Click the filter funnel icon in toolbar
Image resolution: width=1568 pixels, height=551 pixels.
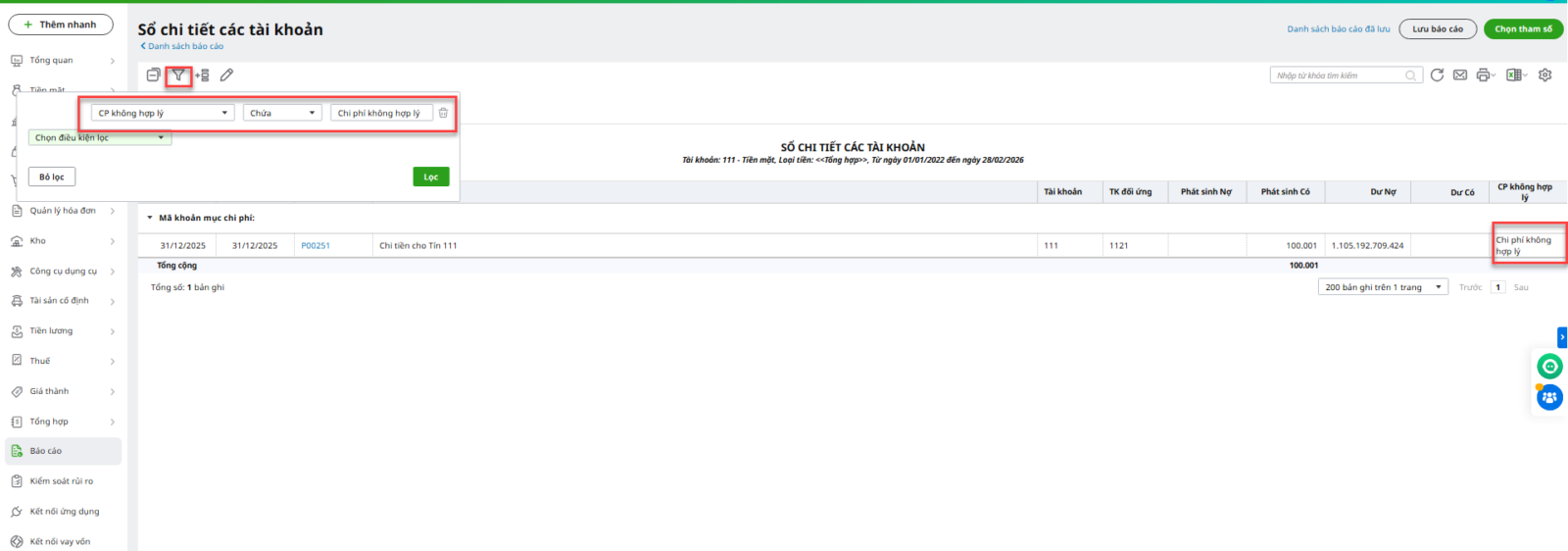(x=178, y=75)
